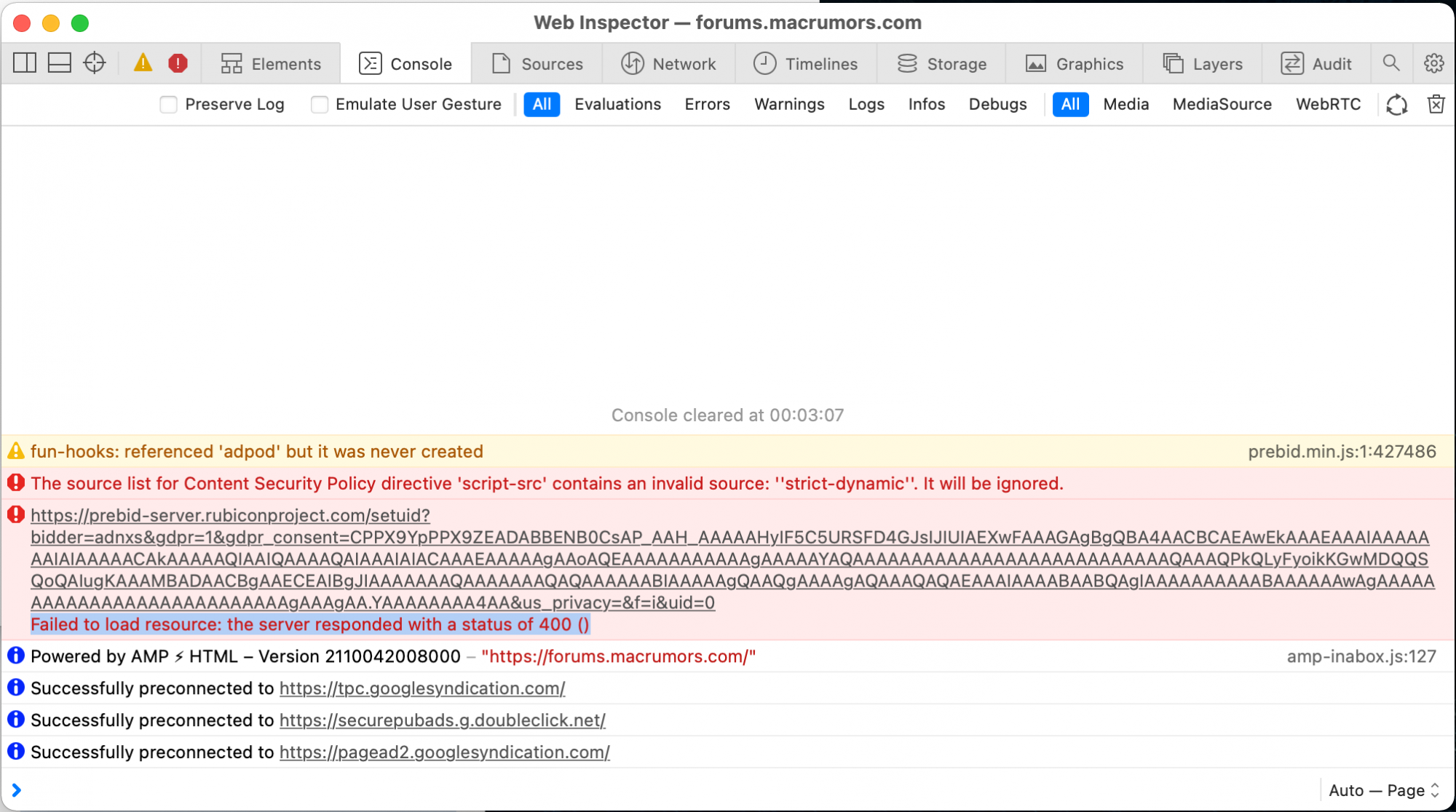Enable Preserve Log checkbox
Image resolution: width=1456 pixels, height=812 pixels.
[x=169, y=104]
